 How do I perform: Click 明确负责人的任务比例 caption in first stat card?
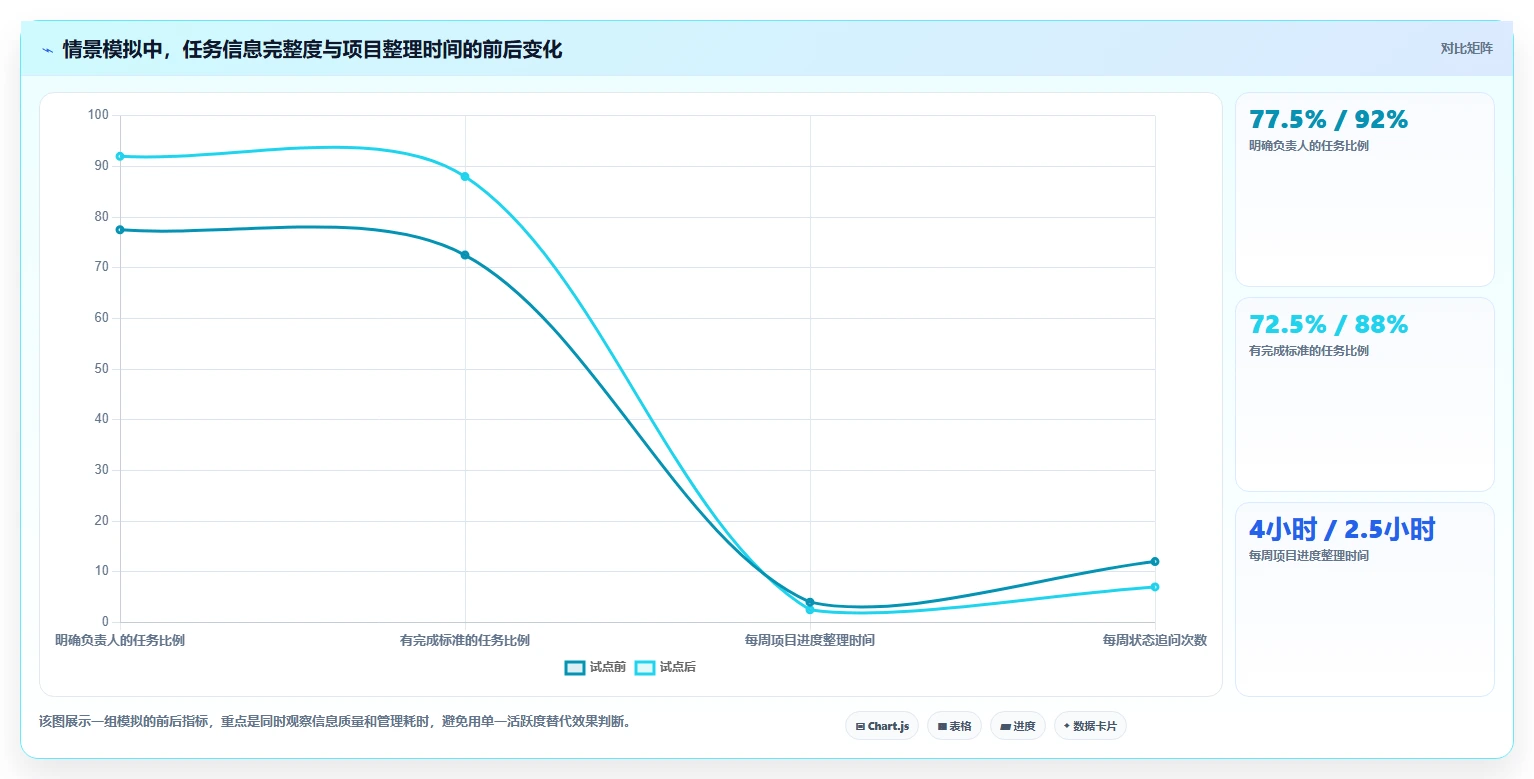coord(1309,146)
